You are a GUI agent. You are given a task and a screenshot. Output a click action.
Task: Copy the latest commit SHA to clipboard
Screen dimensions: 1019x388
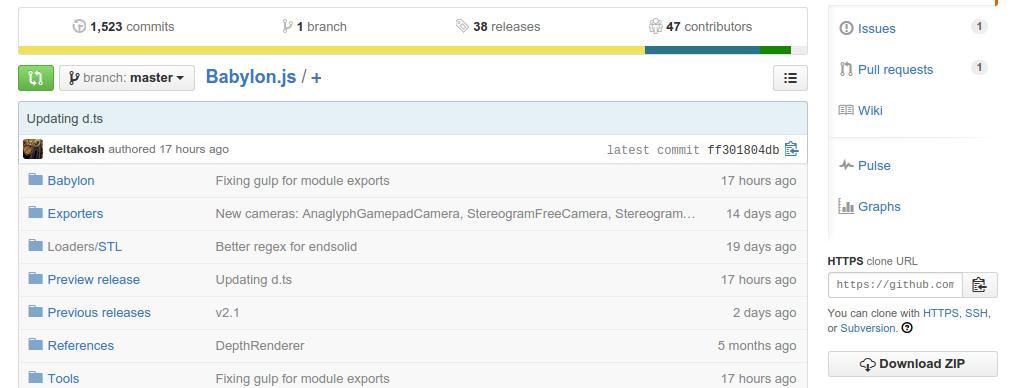[791, 149]
